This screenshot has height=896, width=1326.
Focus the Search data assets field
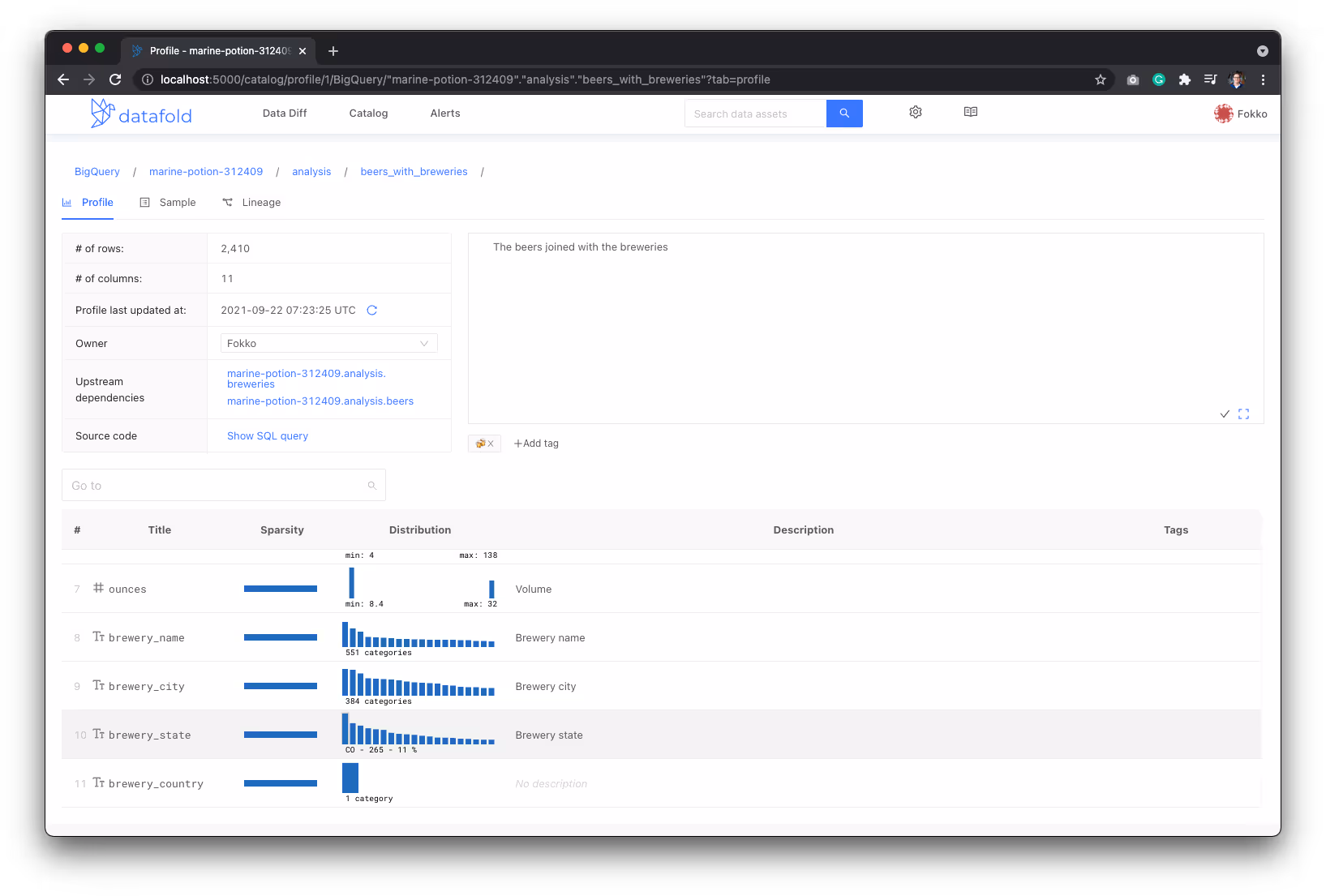point(755,114)
